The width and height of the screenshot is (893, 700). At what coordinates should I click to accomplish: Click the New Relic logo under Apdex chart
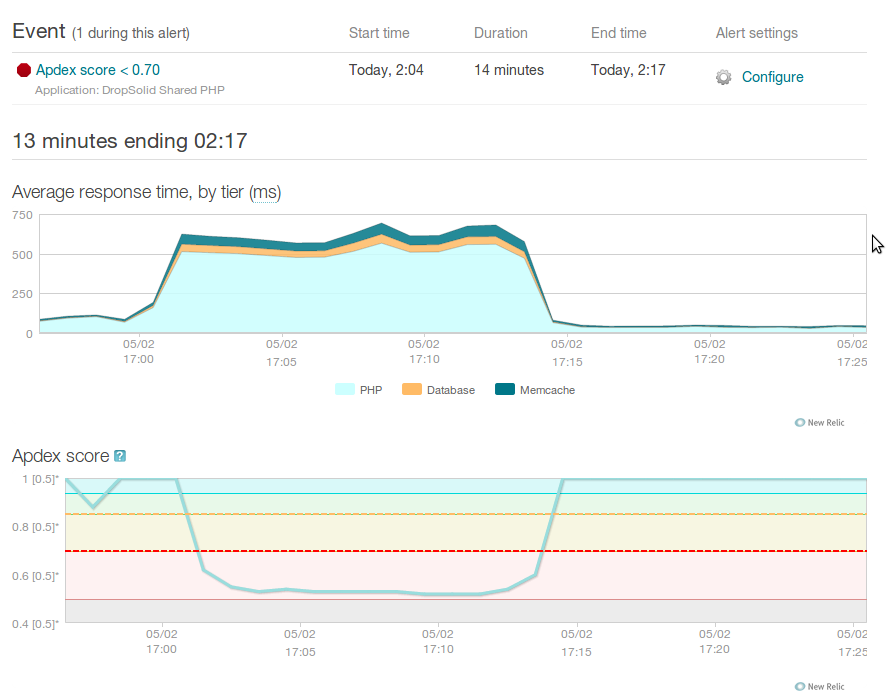[x=820, y=686]
